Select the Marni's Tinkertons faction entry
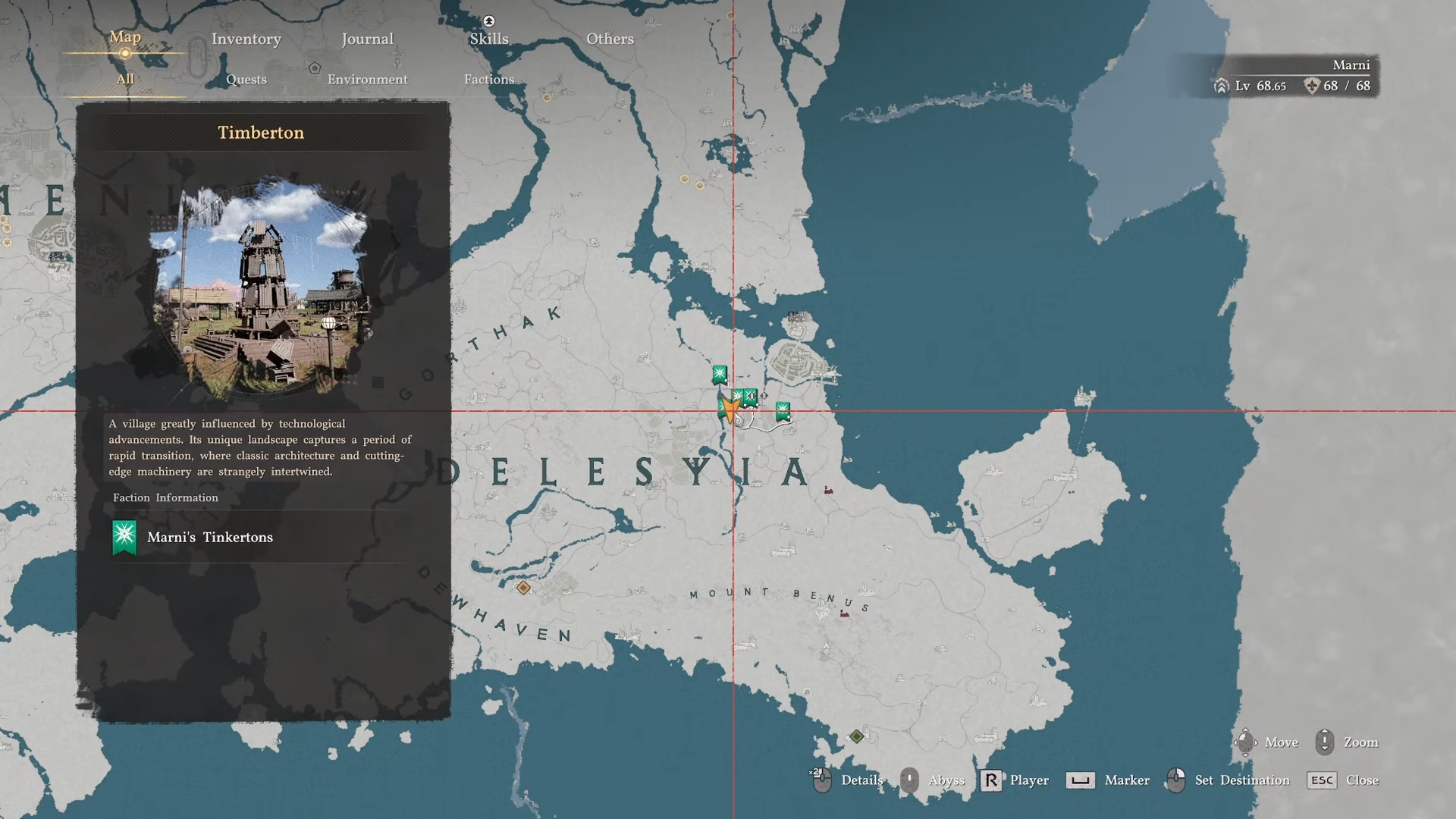Viewport: 1456px width, 819px height. point(210,537)
